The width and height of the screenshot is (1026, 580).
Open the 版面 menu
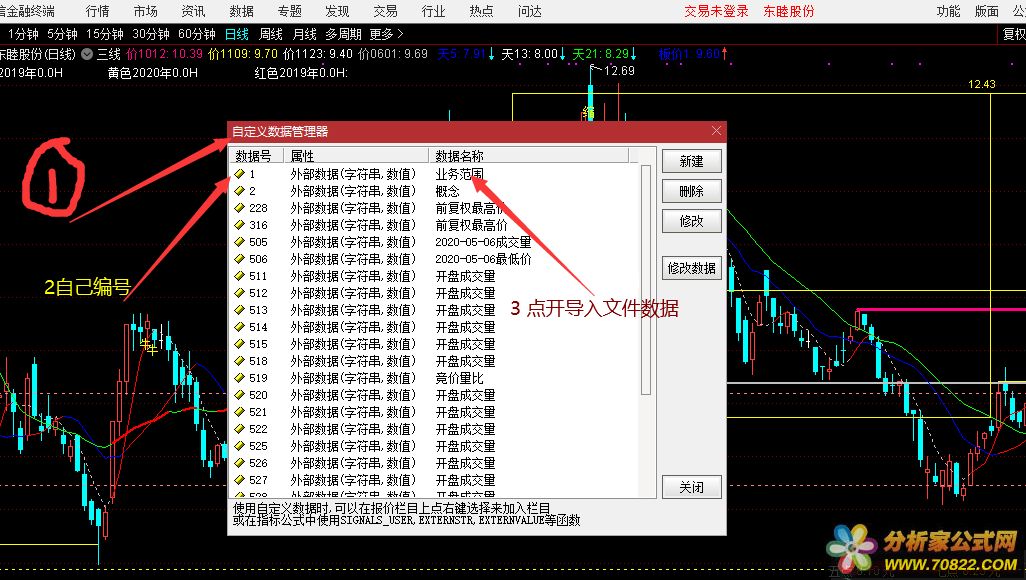click(x=987, y=11)
